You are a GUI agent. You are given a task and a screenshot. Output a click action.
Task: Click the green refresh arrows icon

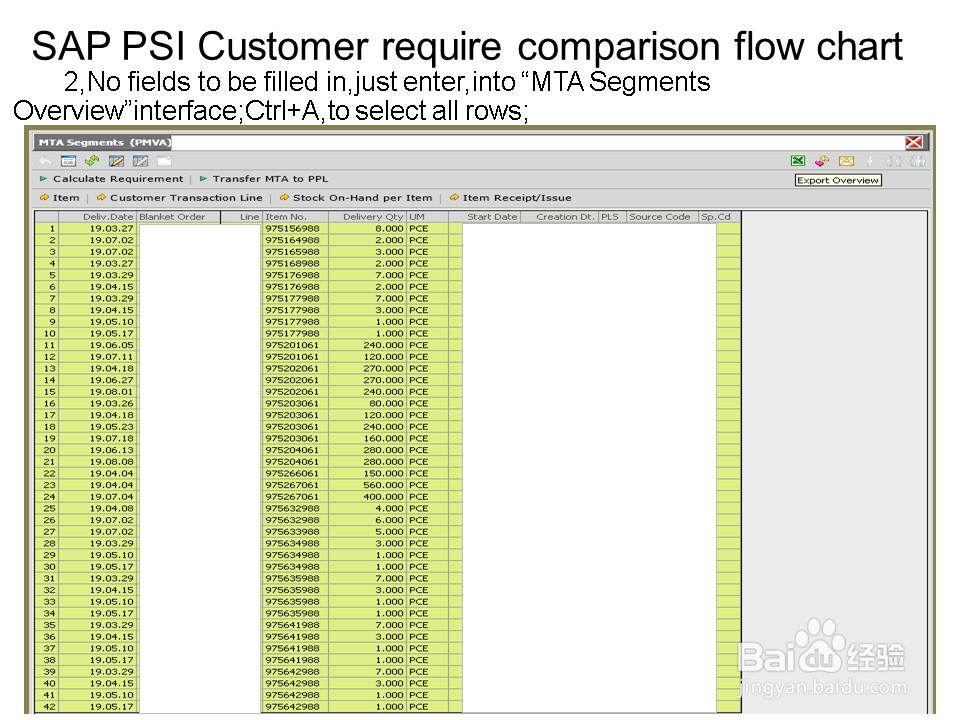click(x=92, y=160)
